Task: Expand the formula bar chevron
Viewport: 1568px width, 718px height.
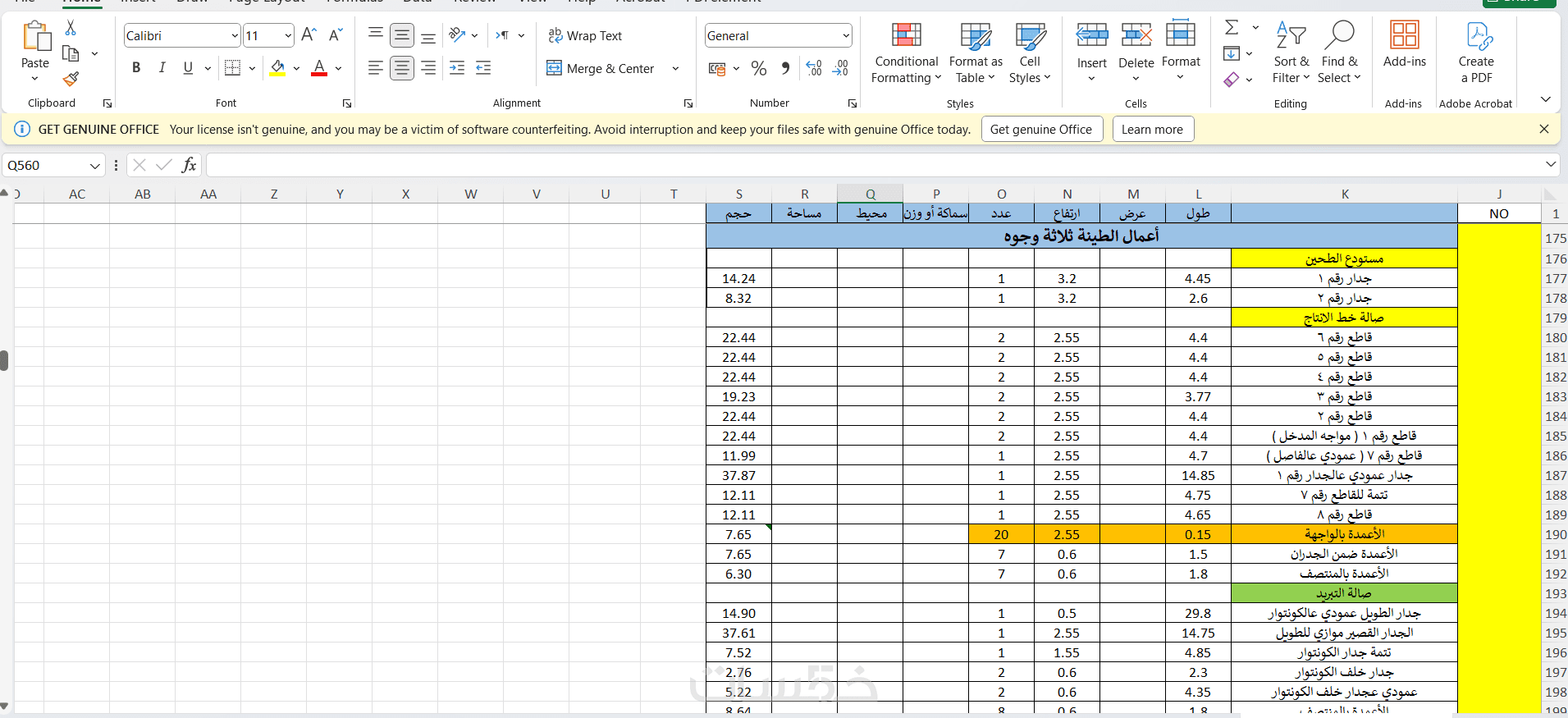Action: coord(1550,165)
